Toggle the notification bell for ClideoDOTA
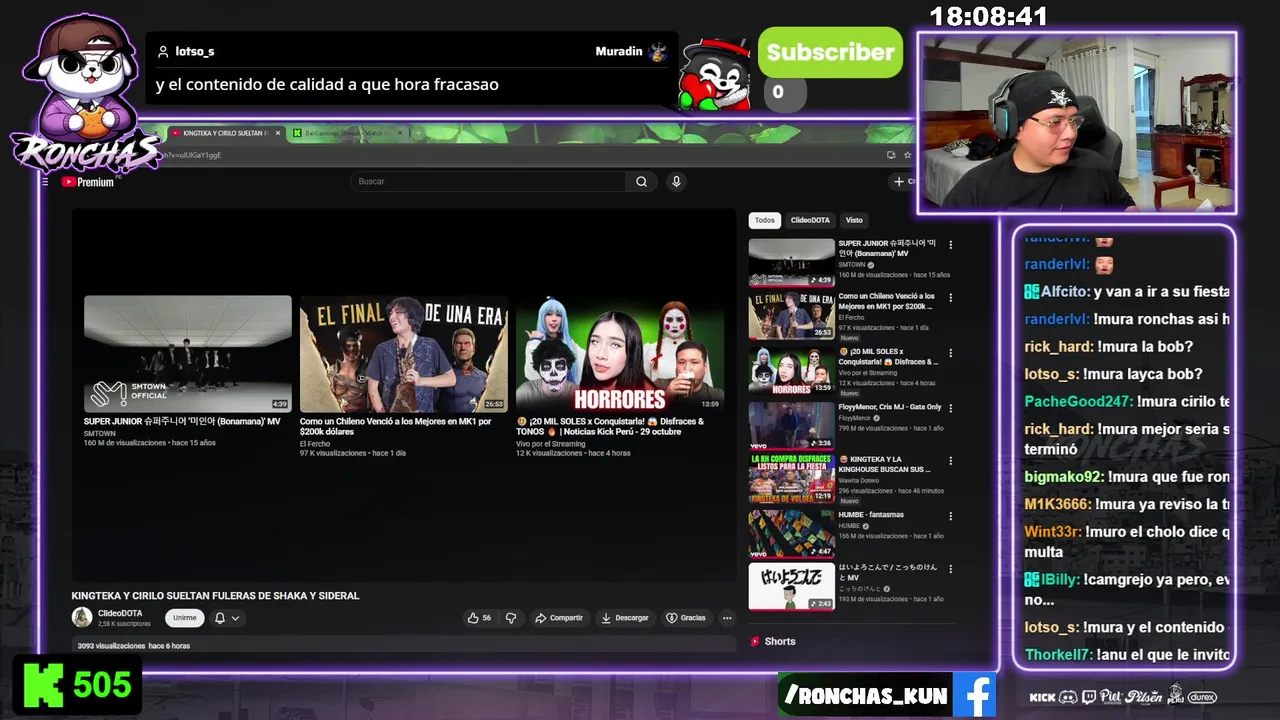1280x720 pixels. [x=220, y=618]
